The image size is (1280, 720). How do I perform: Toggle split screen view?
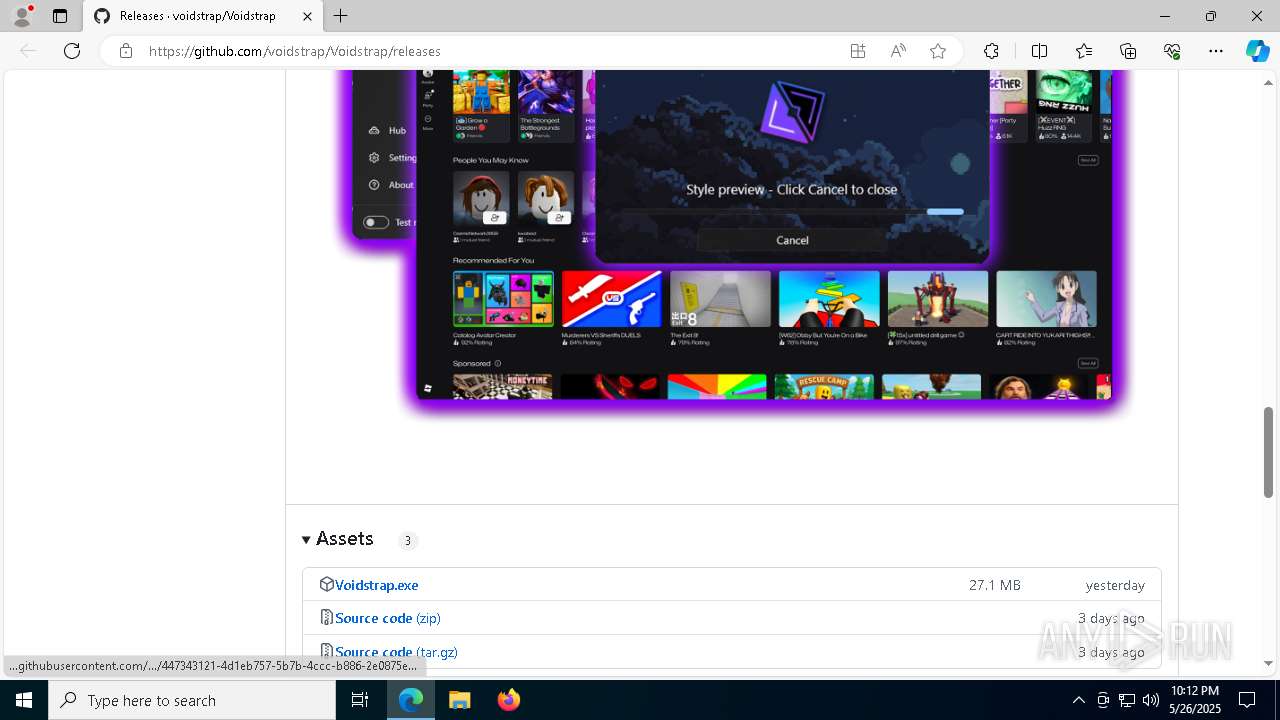(1039, 51)
